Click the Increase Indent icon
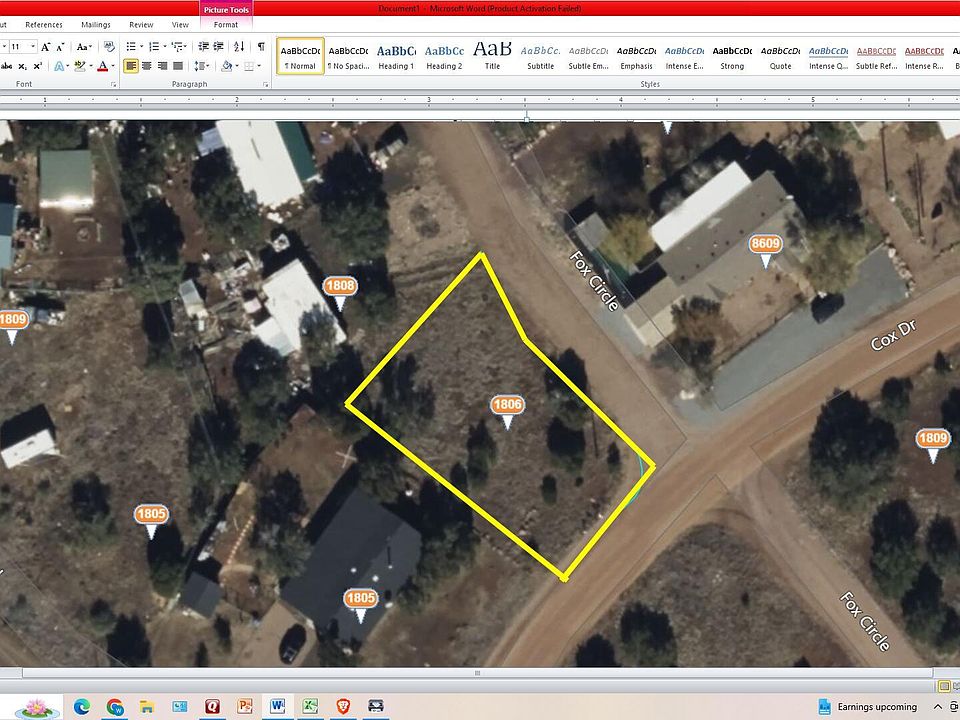The height and width of the screenshot is (720, 960). coord(218,47)
